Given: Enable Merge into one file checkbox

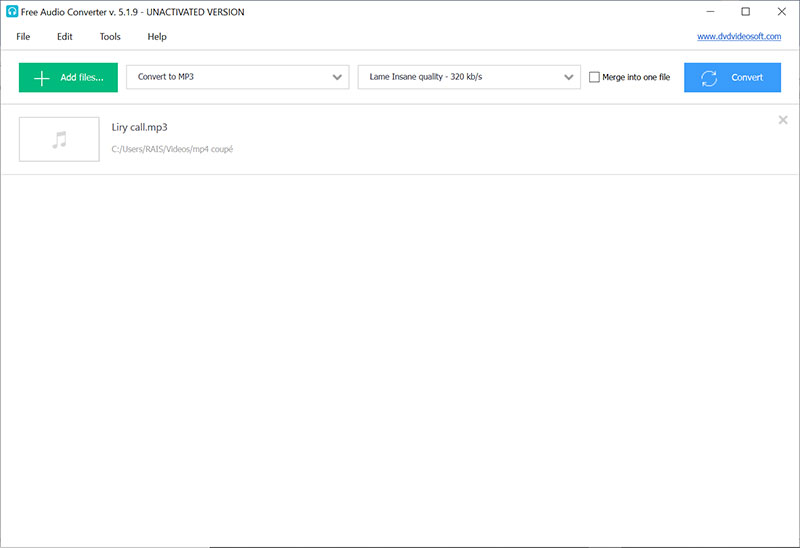Looking at the screenshot, I should (x=594, y=77).
